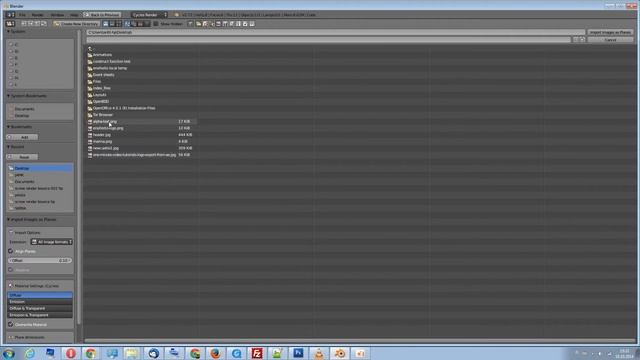Click the Reset recent list button

pos(23,157)
